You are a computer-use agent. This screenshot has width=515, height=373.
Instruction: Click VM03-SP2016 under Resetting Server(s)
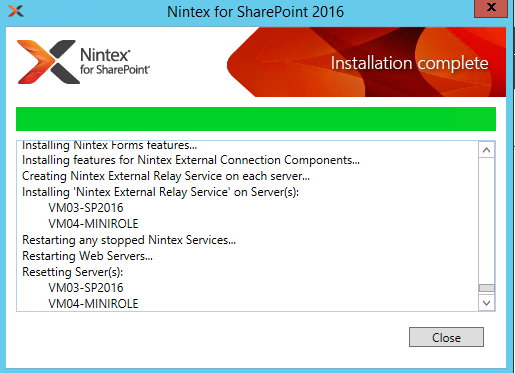pyautogui.click(x=86, y=288)
